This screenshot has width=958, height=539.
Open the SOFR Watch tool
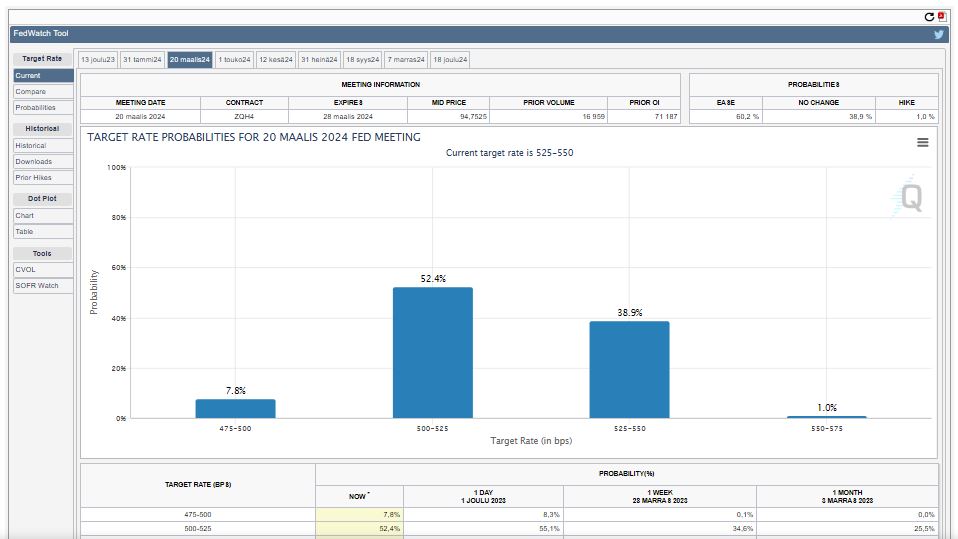click(43, 285)
